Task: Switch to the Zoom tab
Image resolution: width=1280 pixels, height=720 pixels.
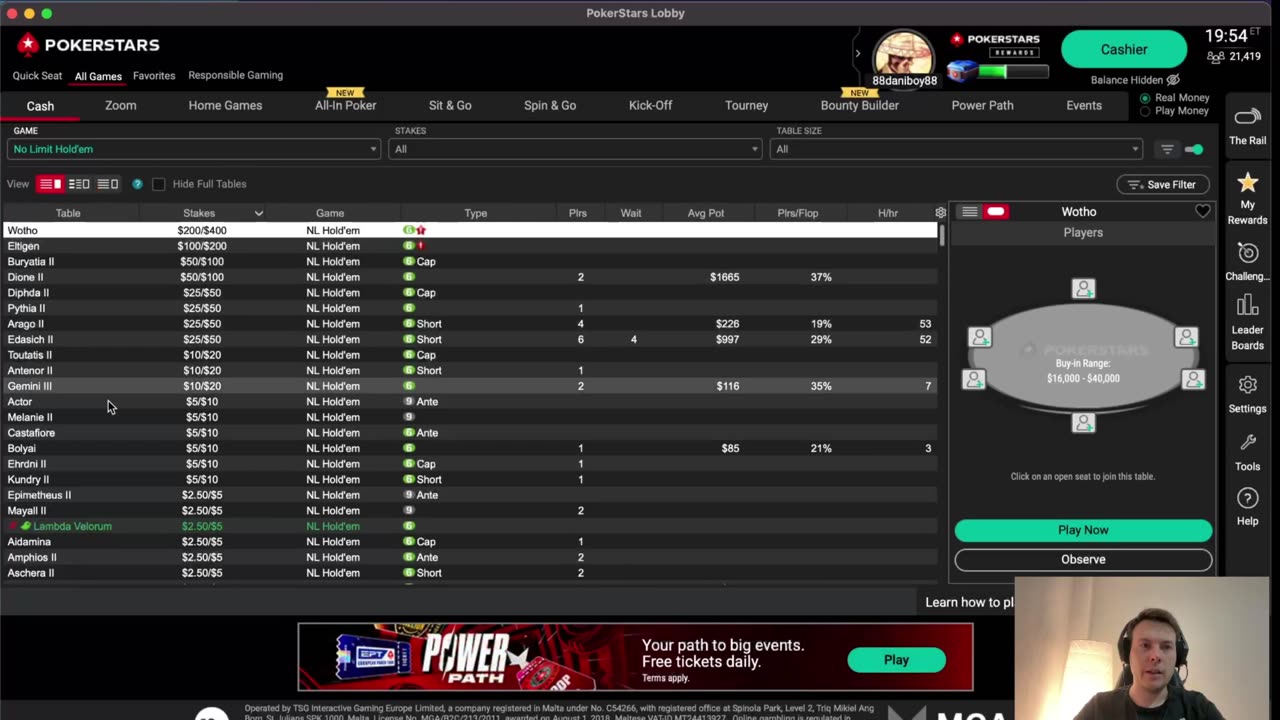Action: [121, 105]
